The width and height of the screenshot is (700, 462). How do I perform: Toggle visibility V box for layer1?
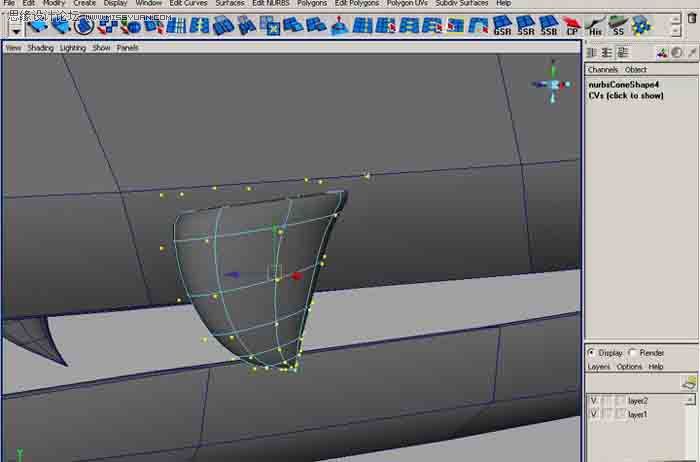(x=594, y=414)
